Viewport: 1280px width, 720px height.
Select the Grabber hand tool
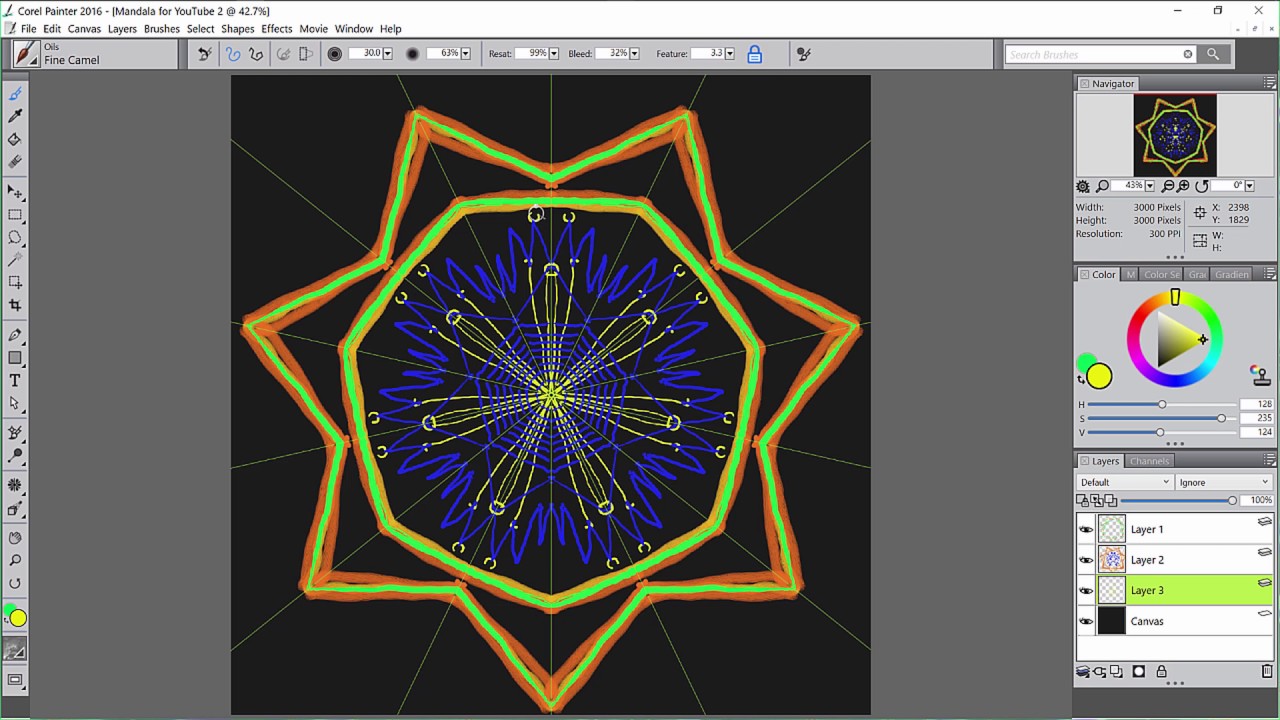pyautogui.click(x=15, y=538)
